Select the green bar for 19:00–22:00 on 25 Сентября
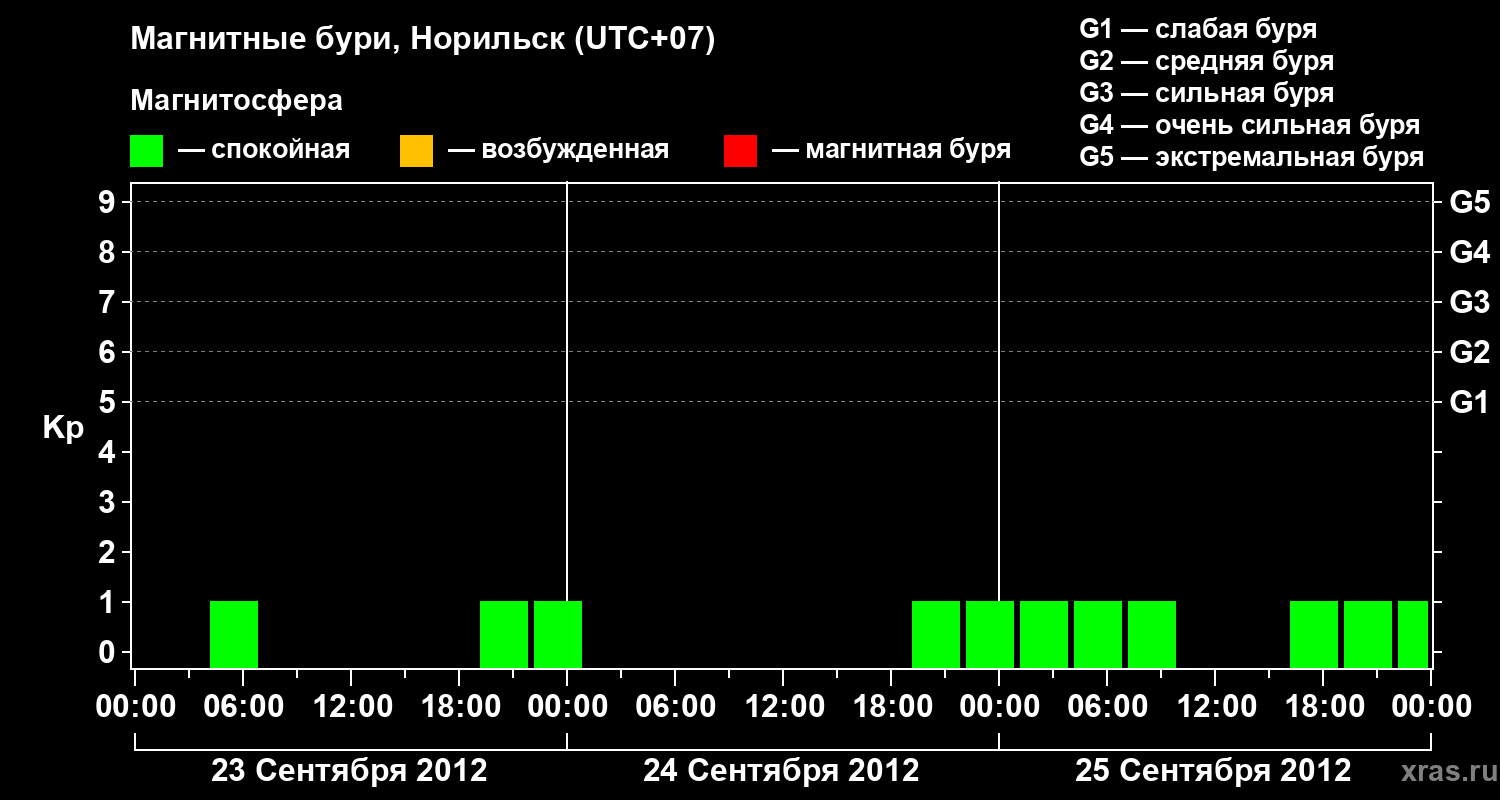This screenshot has height=800, width=1500. coord(1368,634)
